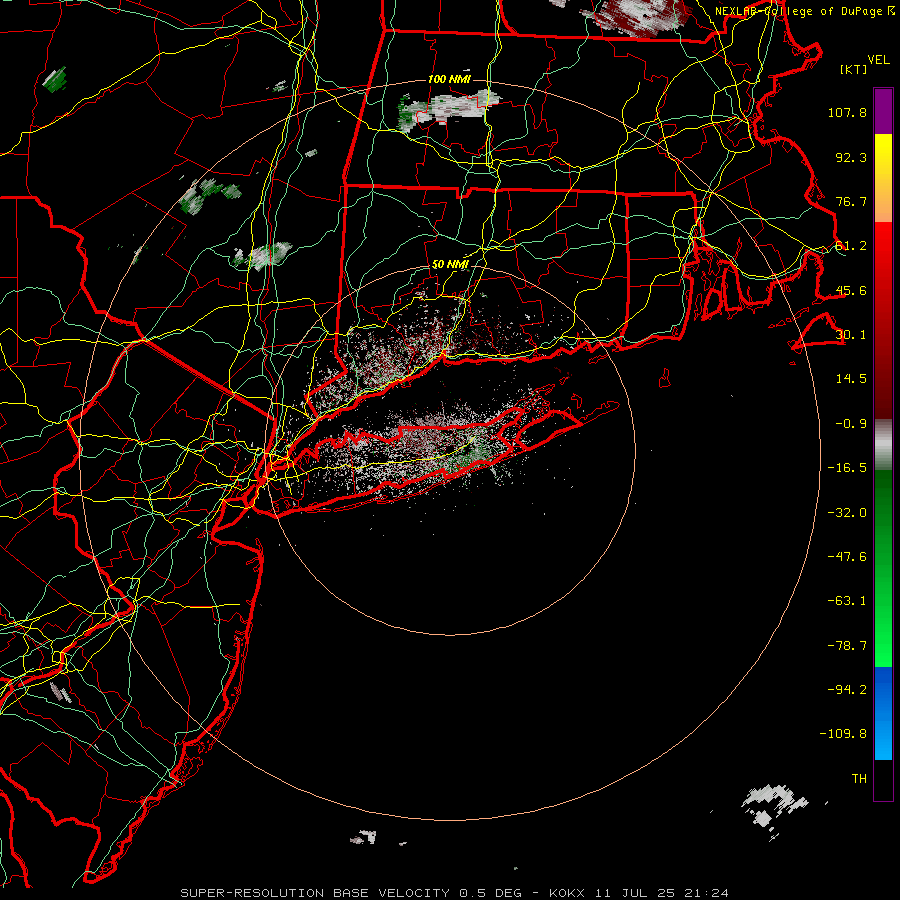Click the 100 NMI range ring label
The width and height of the screenshot is (900, 900).
(449, 79)
